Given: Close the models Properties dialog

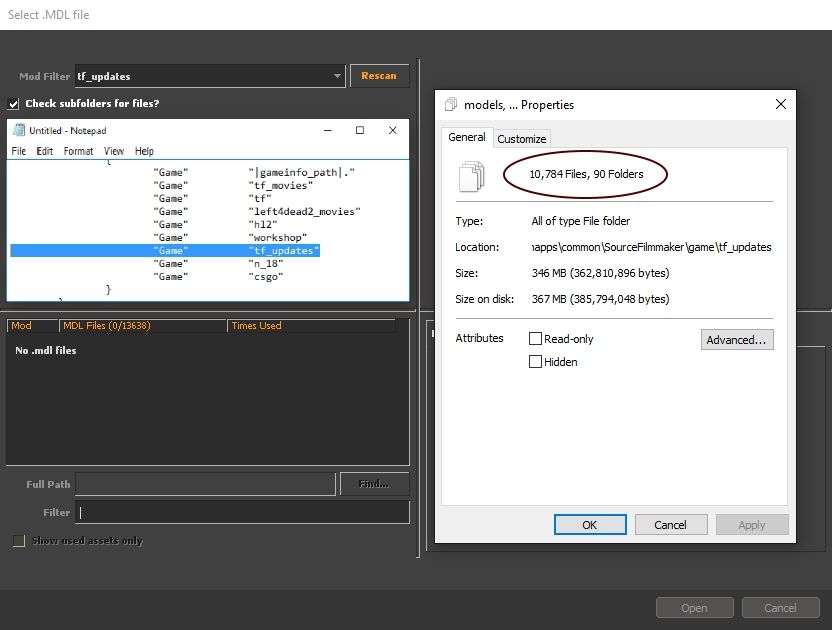Looking at the screenshot, I should [x=781, y=104].
